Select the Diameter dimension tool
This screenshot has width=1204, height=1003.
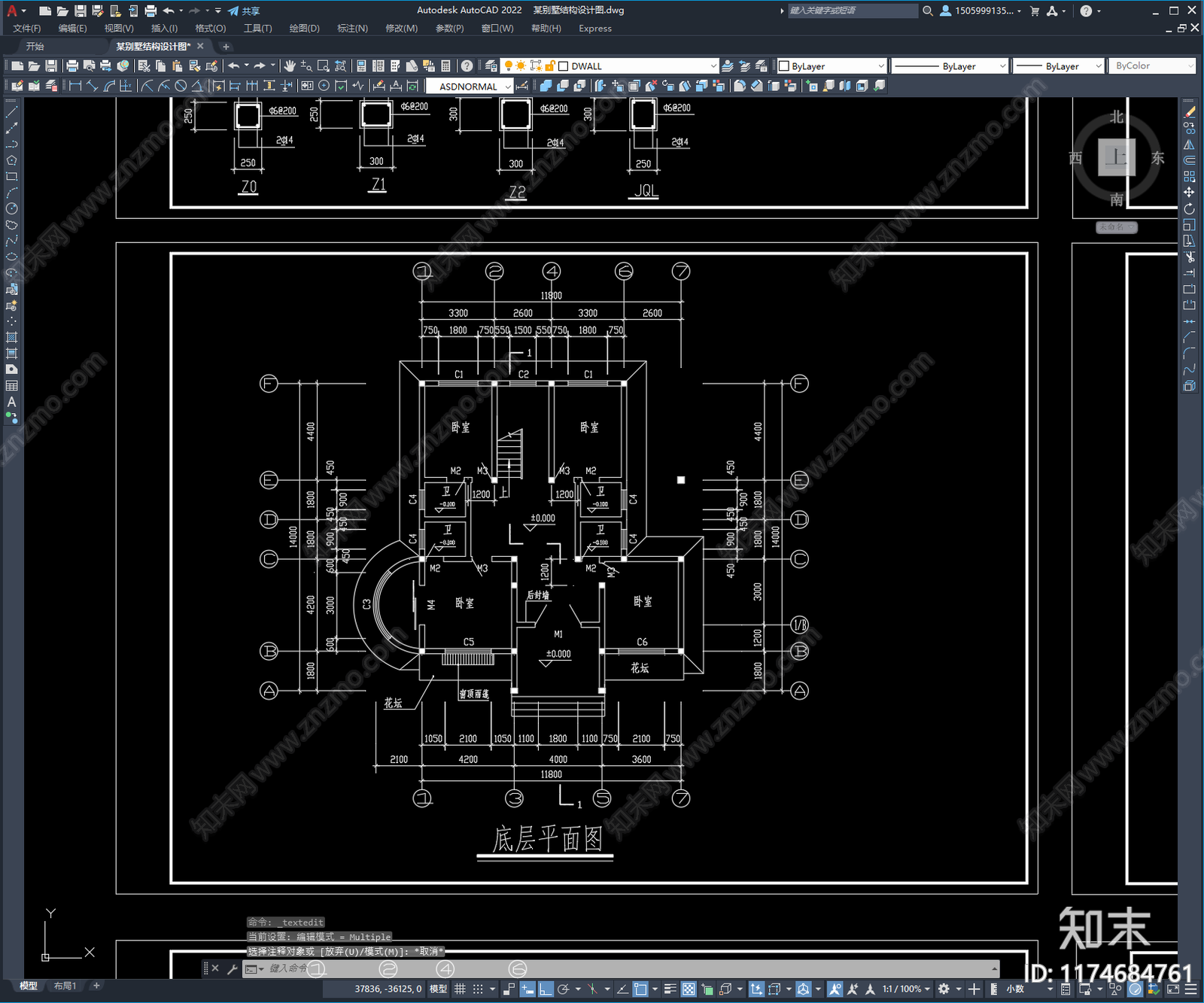pyautogui.click(x=181, y=86)
